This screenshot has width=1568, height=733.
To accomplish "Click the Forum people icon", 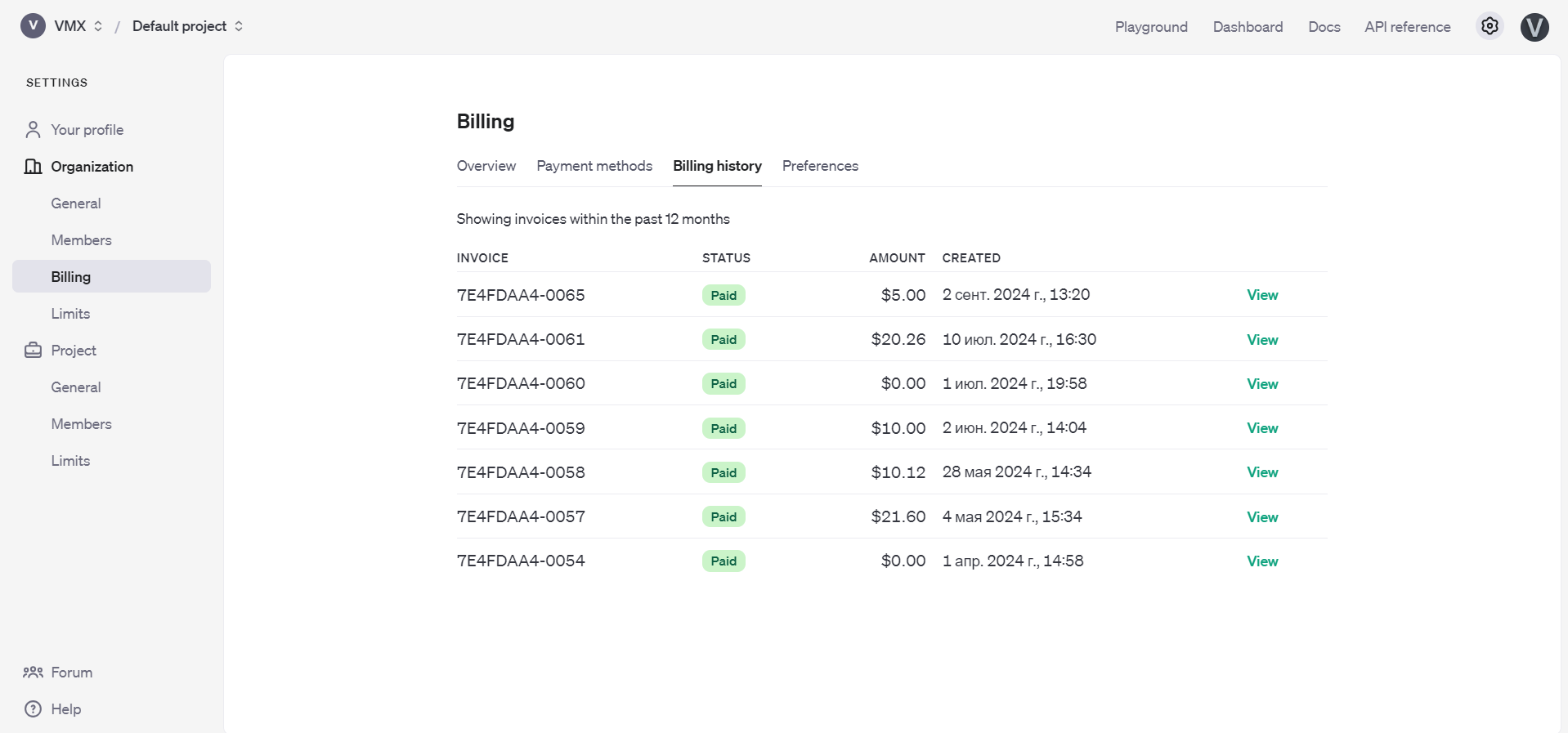I will pyautogui.click(x=33, y=673).
